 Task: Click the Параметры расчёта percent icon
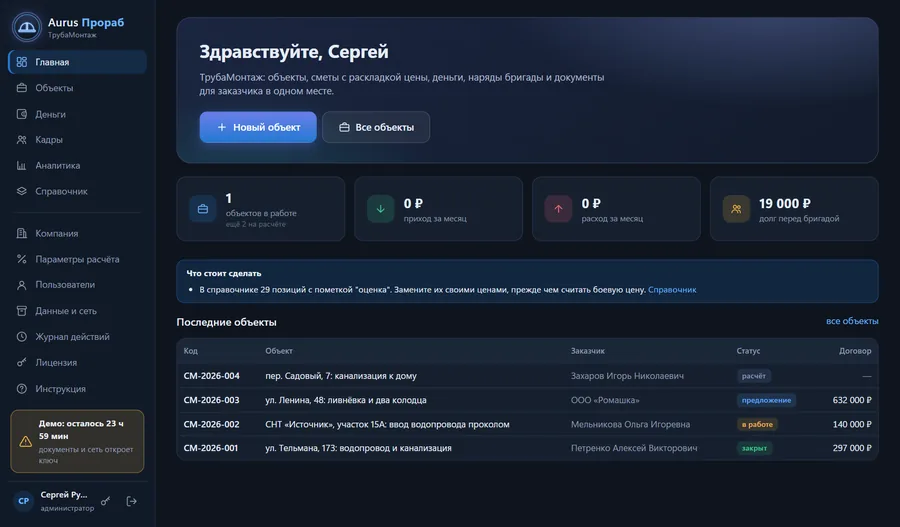22,259
